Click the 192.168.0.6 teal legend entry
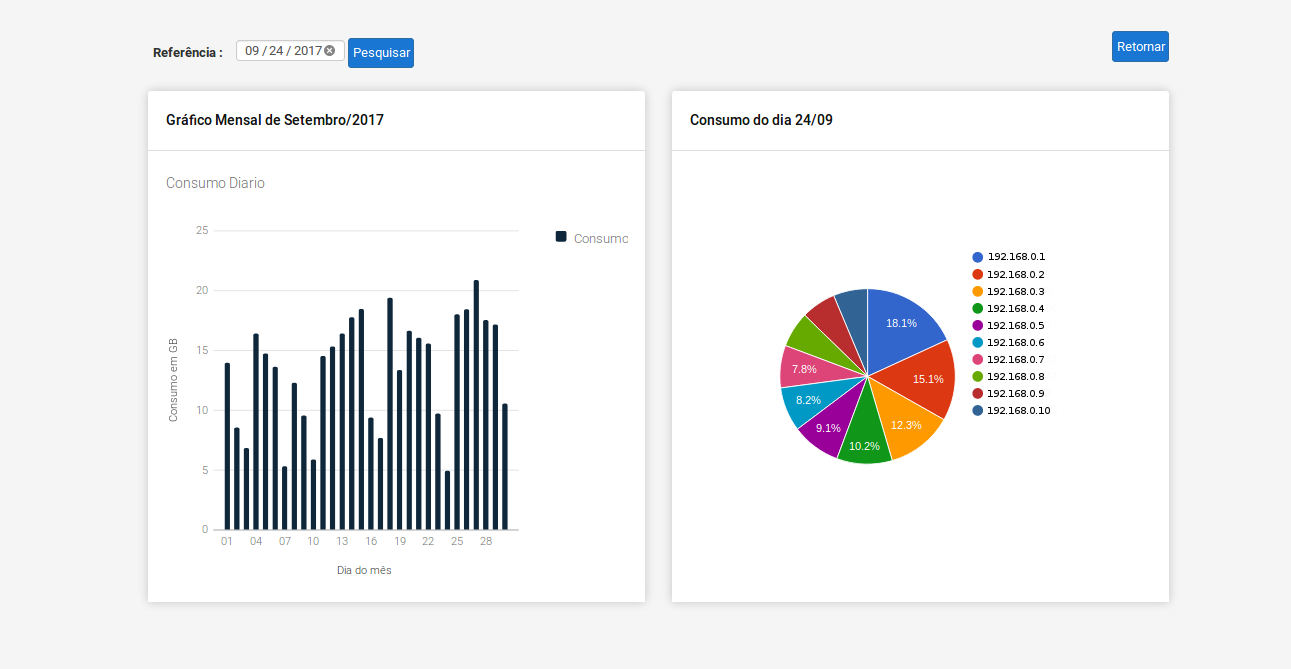 click(1015, 342)
